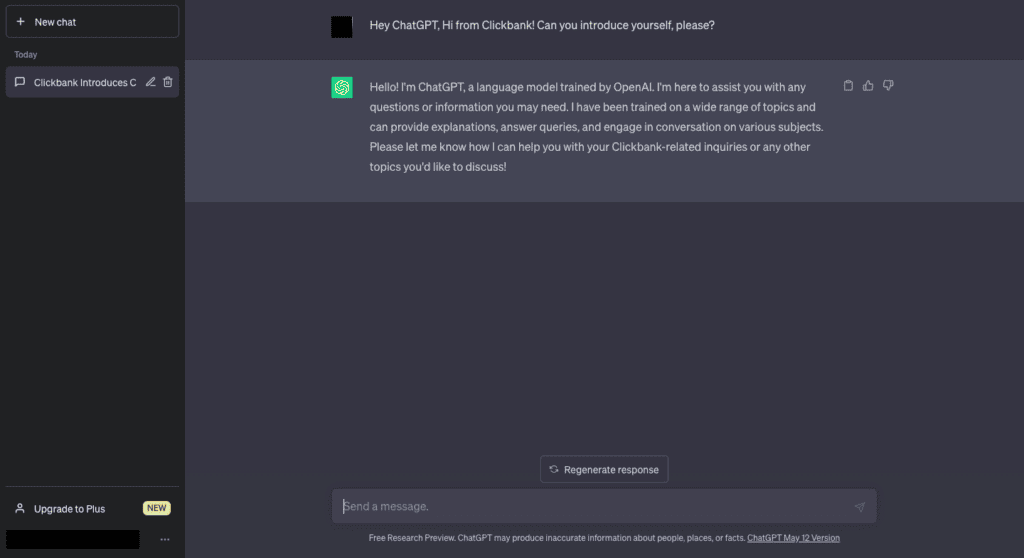Click the black user avatar in message

tap(342, 27)
